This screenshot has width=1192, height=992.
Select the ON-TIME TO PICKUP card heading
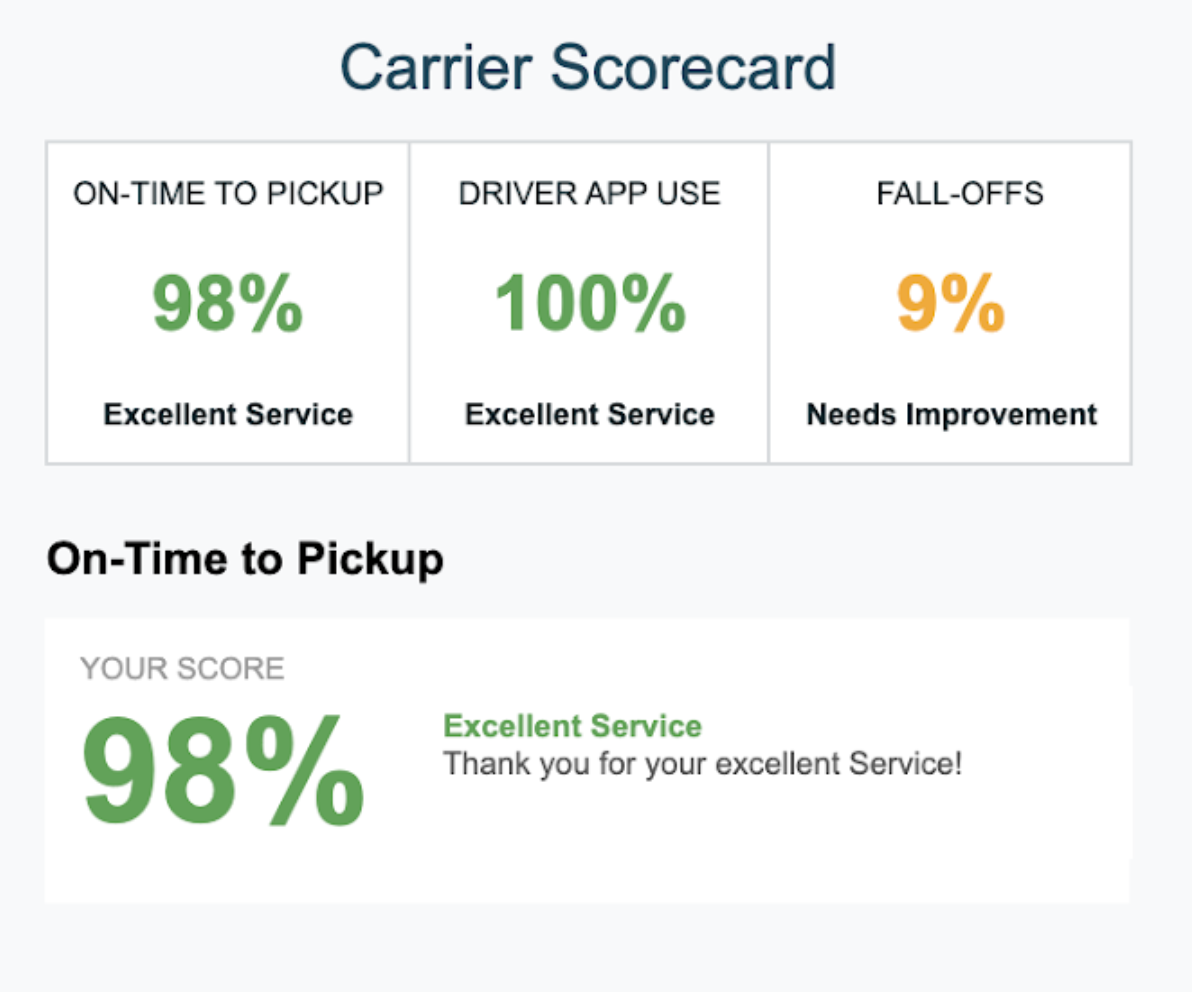pos(228,193)
